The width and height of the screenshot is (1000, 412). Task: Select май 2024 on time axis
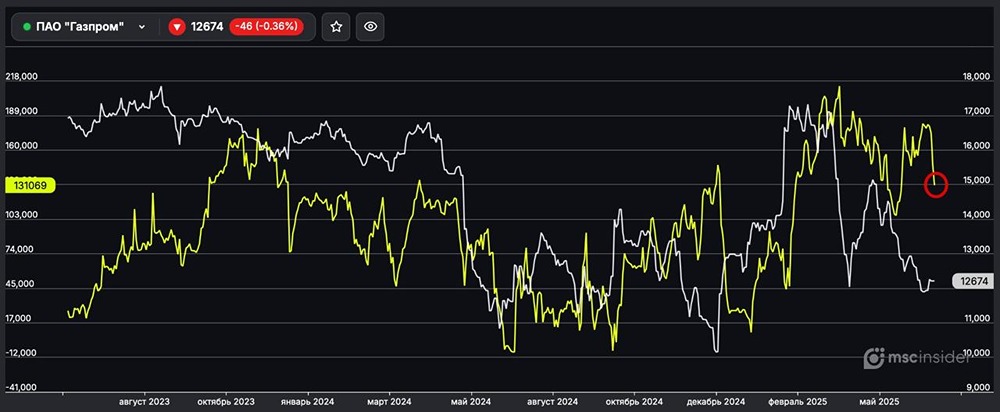[x=471, y=402]
